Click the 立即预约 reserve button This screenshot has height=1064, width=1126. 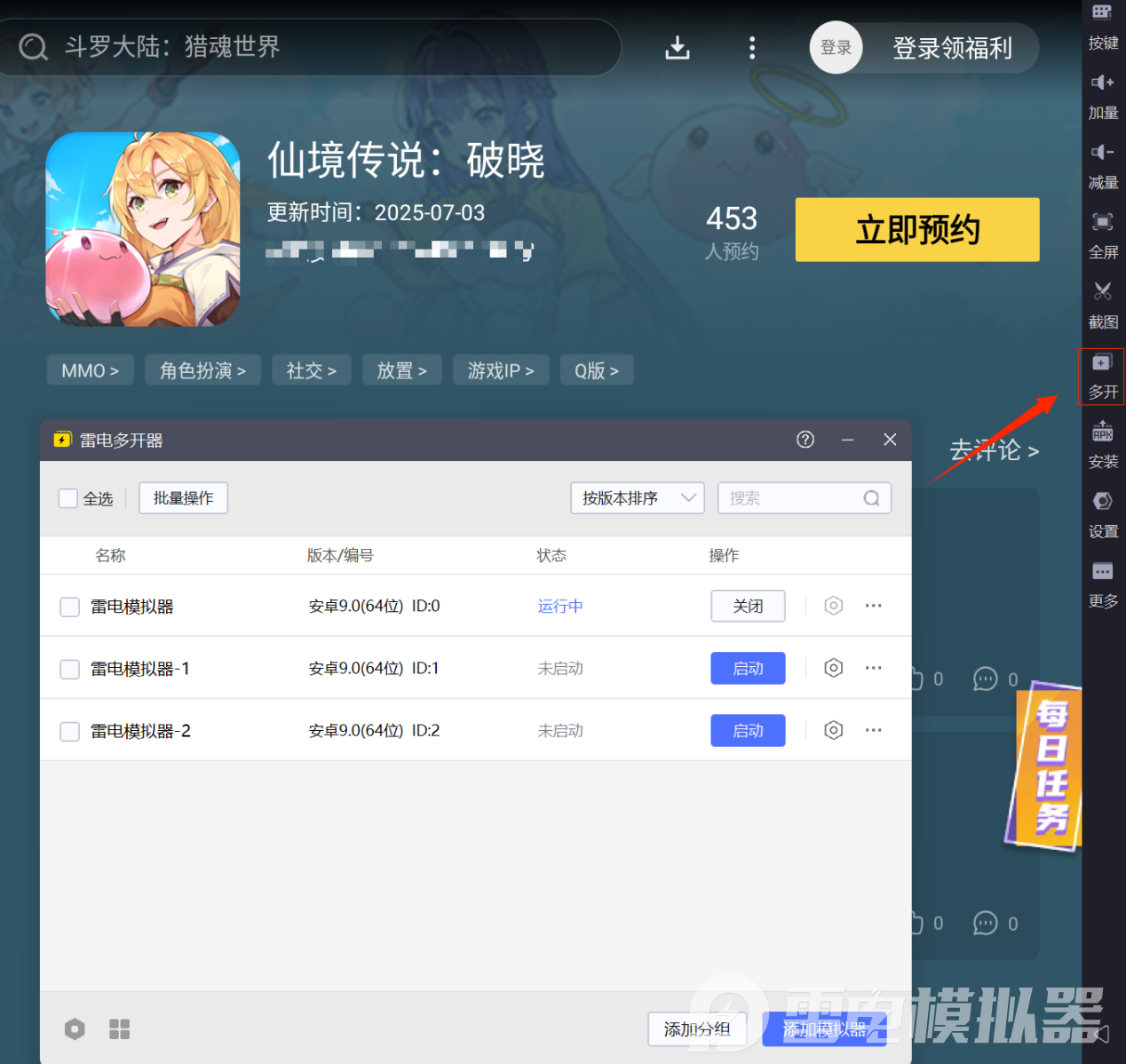pos(917,230)
